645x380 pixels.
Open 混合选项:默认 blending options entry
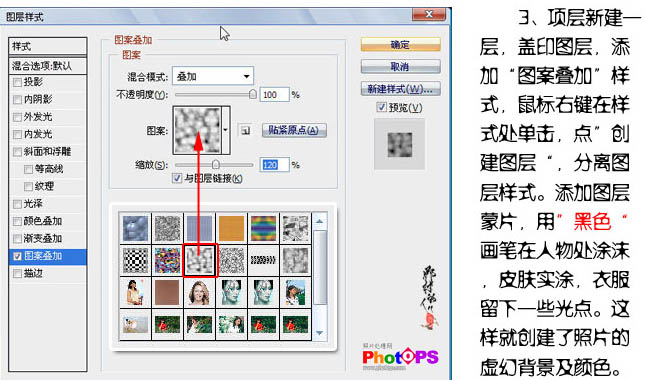point(47,66)
